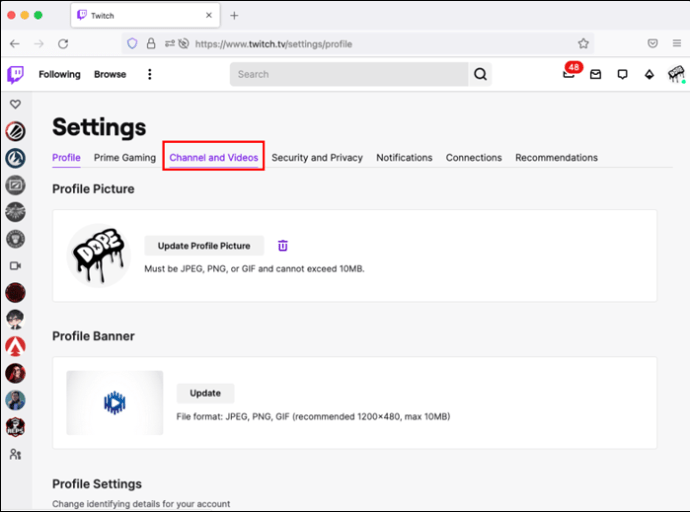The height and width of the screenshot is (512, 690).
Task: Delete profile picture with trash icon
Action: 283,245
